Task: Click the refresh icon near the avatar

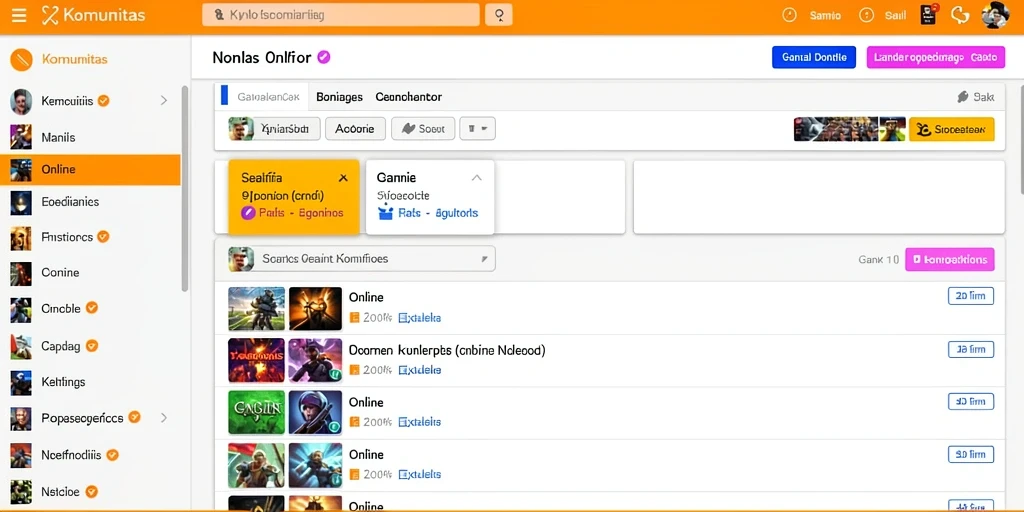Action: click(x=960, y=15)
